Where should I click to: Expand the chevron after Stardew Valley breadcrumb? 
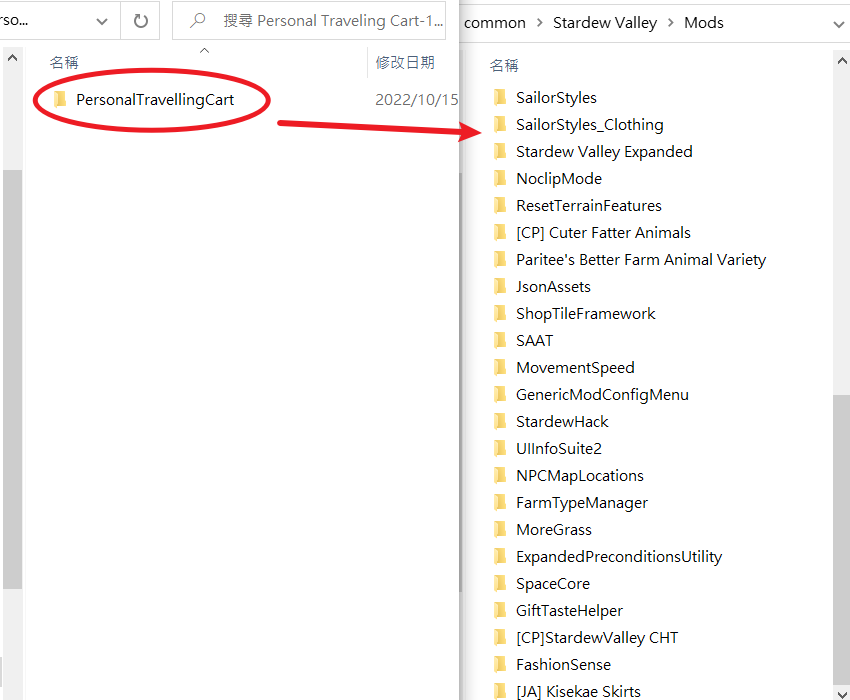671,23
